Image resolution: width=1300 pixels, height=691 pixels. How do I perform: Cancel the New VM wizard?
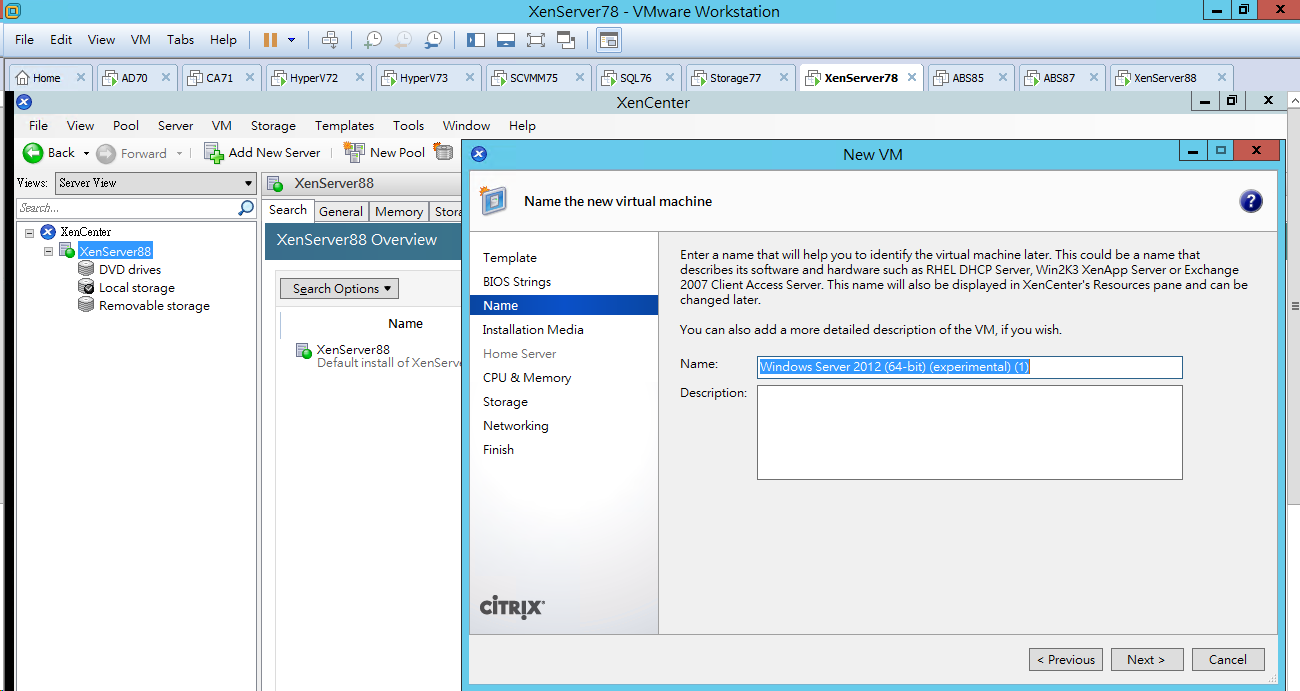[1228, 659]
